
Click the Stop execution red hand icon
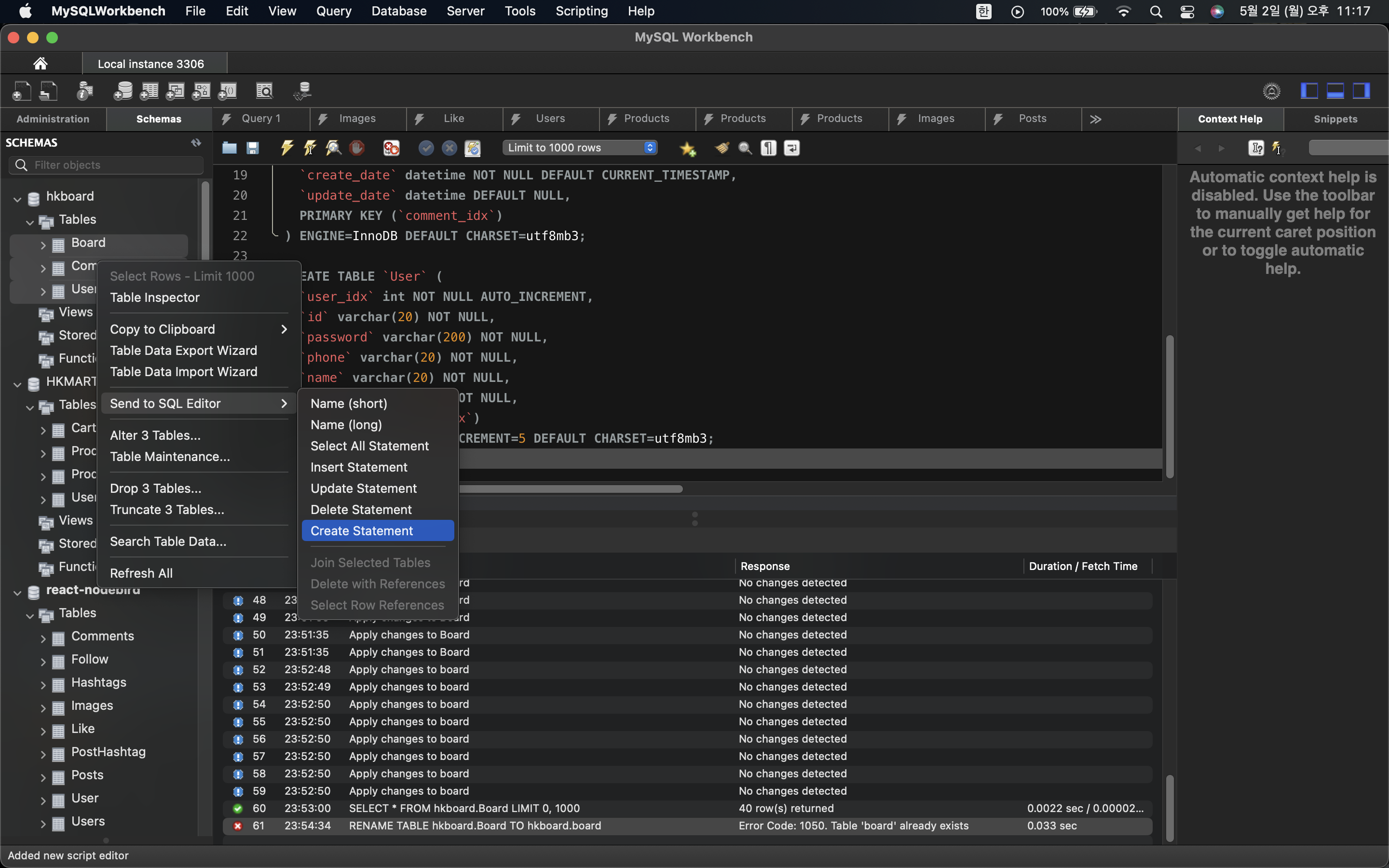pos(356,148)
